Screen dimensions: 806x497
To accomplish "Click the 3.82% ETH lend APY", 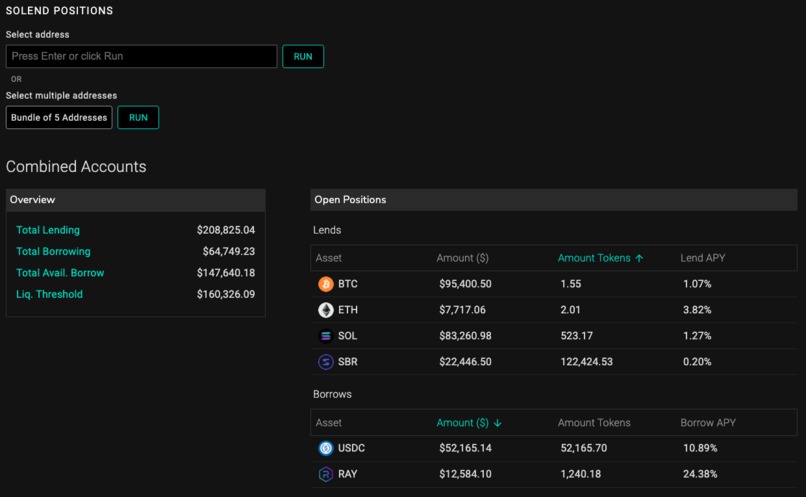I will point(697,310).
